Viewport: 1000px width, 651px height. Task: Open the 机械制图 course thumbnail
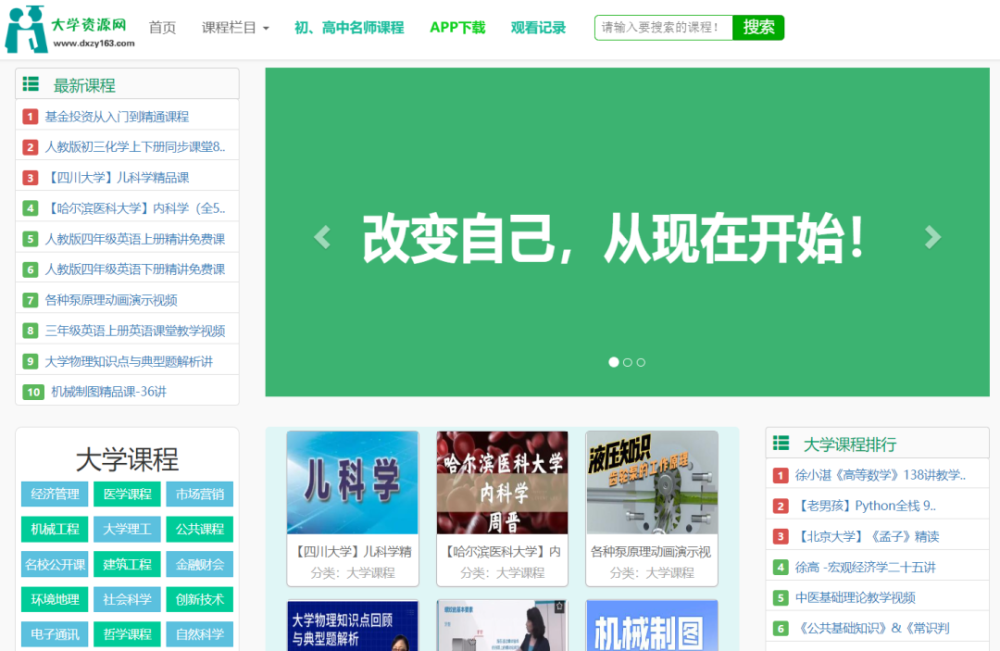[652, 625]
